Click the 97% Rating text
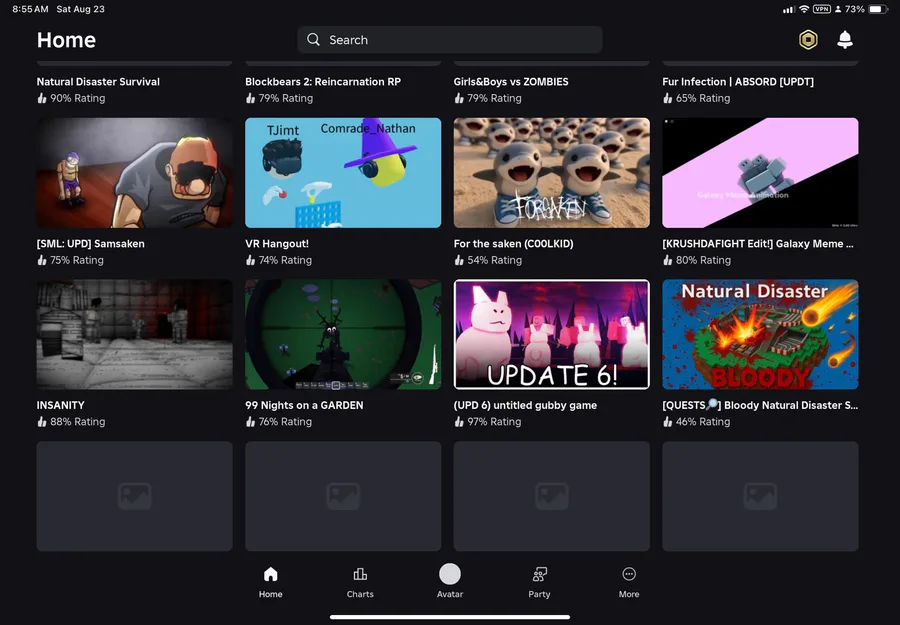The image size is (900, 625). 494,421
